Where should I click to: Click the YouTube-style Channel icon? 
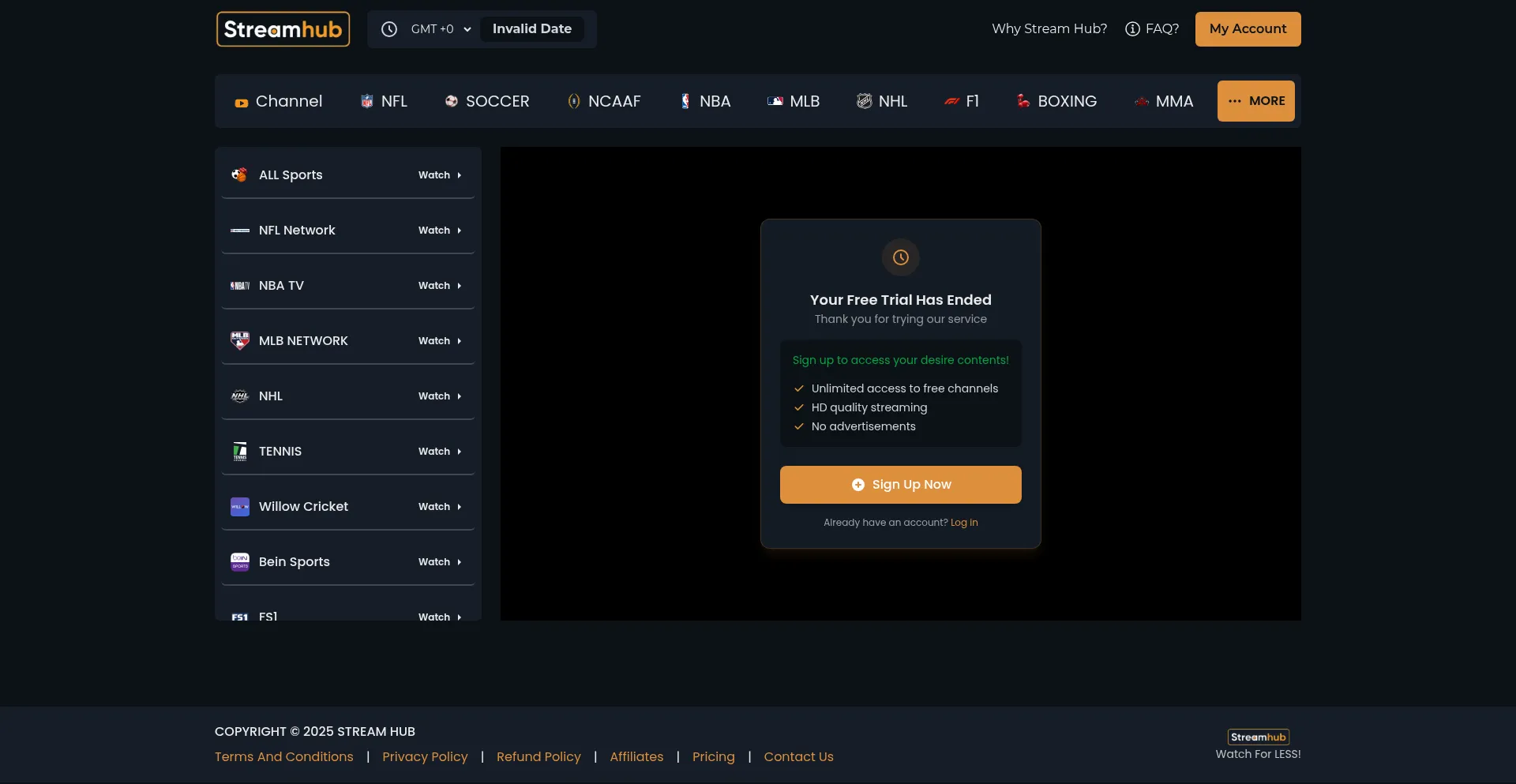tap(242, 103)
